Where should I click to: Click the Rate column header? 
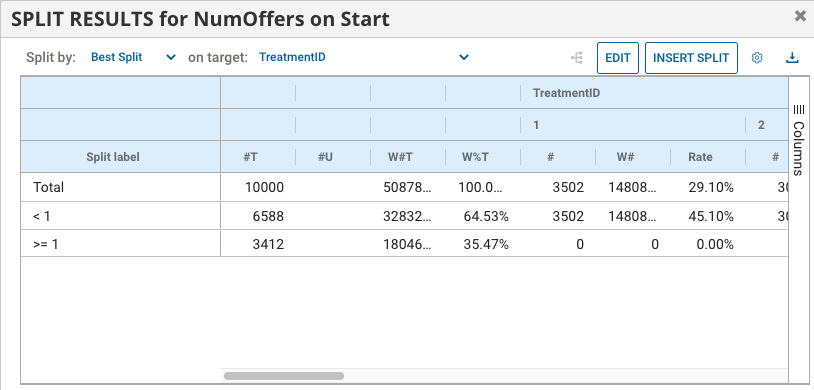(700, 157)
